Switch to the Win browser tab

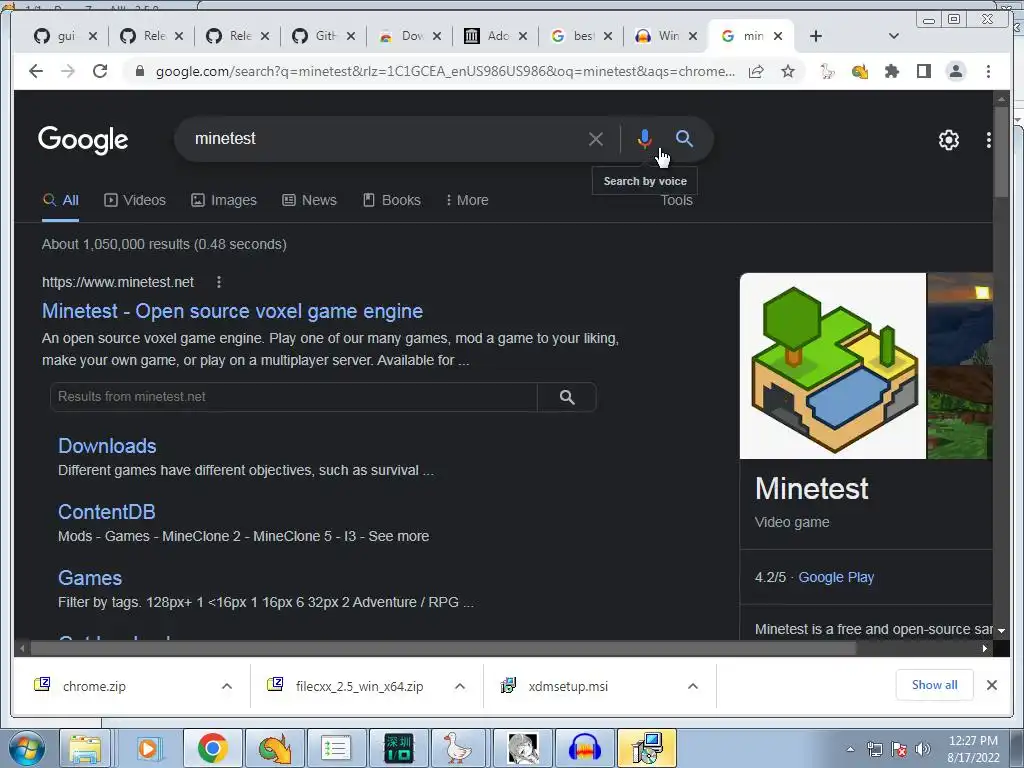[659, 36]
